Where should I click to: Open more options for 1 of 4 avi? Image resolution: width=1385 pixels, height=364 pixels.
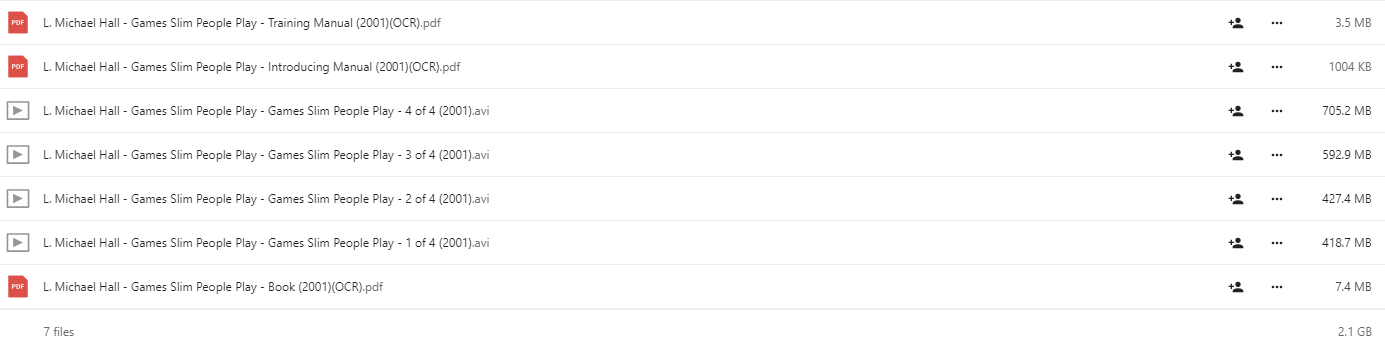click(x=1276, y=243)
